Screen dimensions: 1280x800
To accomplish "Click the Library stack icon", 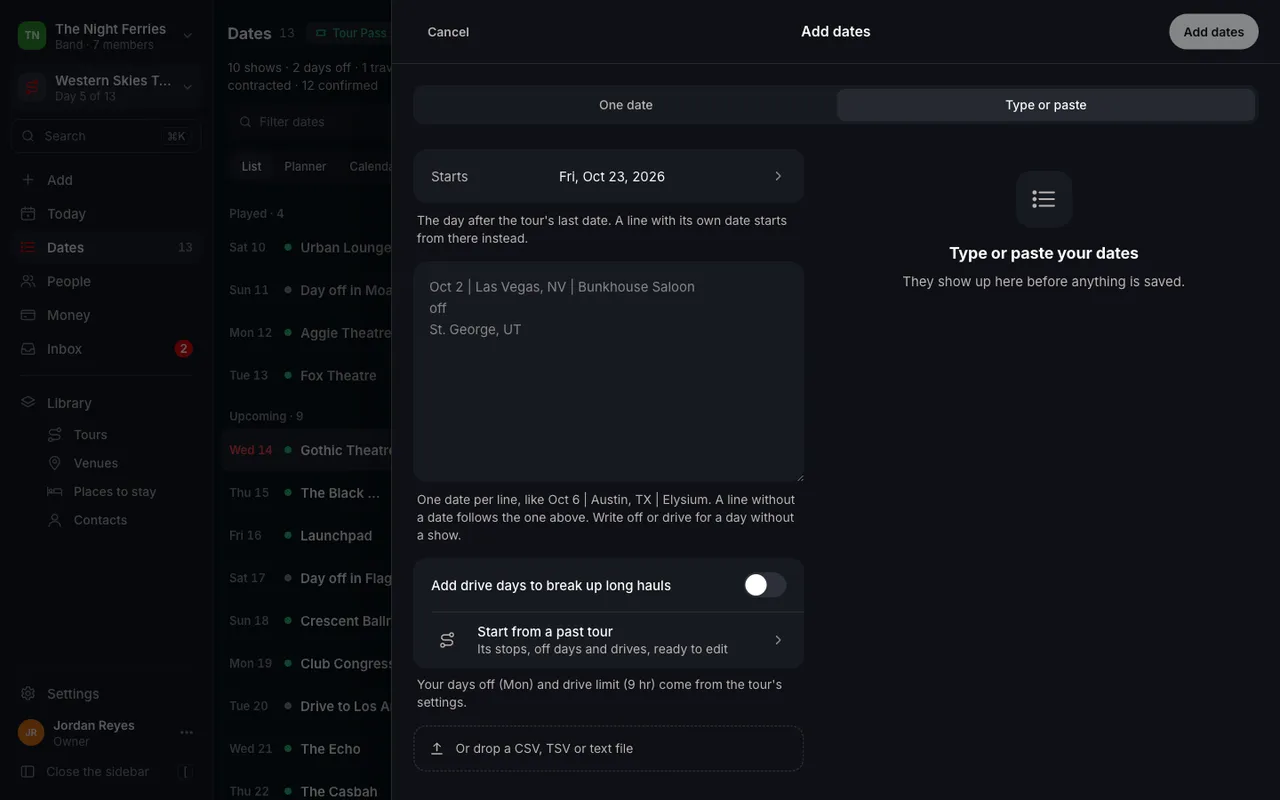I will click(x=28, y=403).
